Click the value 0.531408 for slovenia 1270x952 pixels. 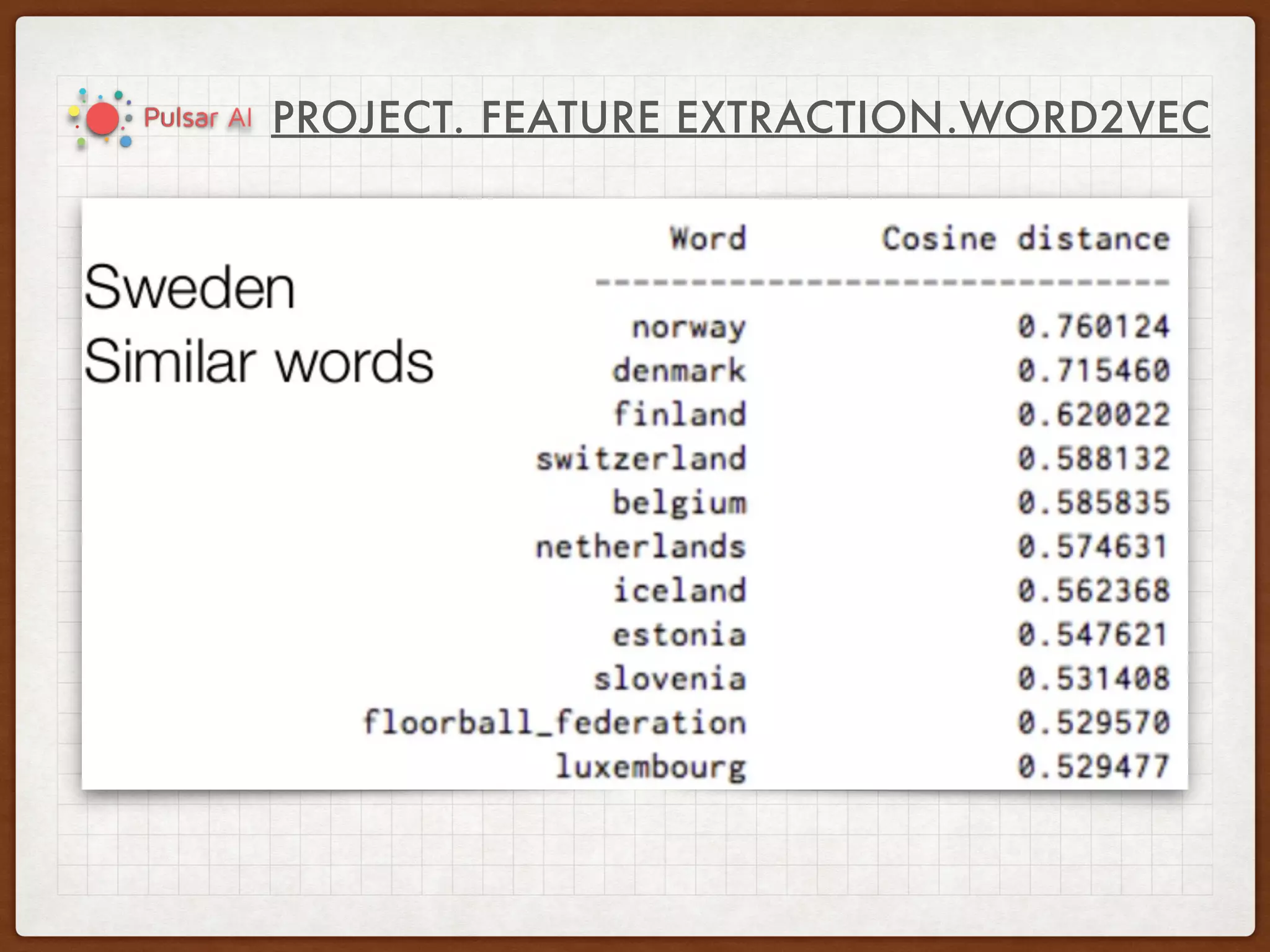coord(1094,679)
